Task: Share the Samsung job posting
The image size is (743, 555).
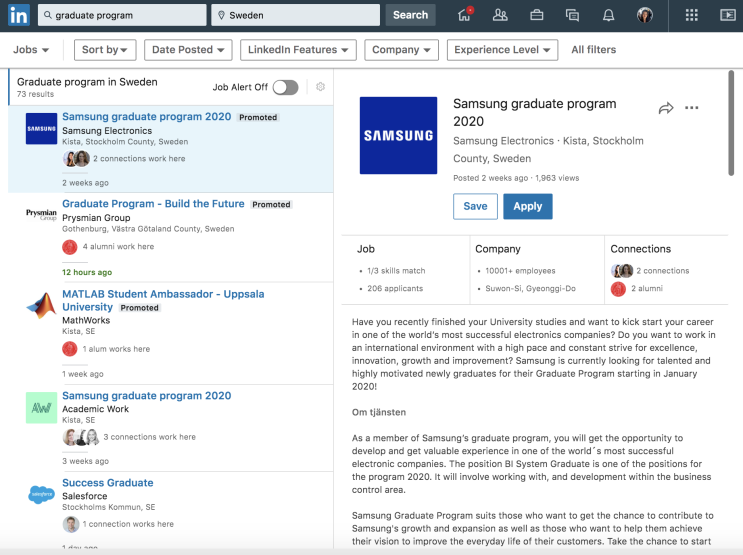Action: point(666,108)
